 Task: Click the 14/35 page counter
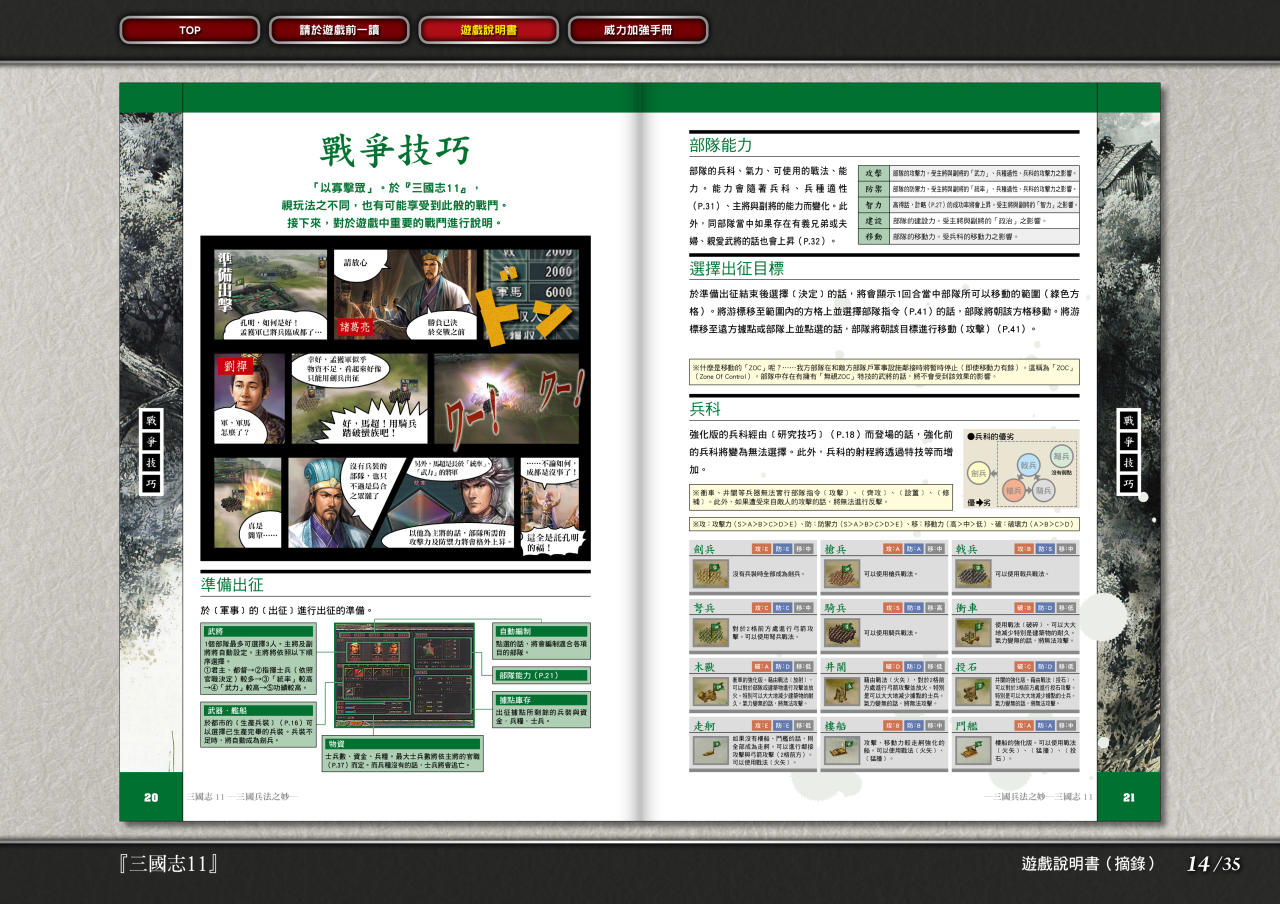click(1213, 864)
